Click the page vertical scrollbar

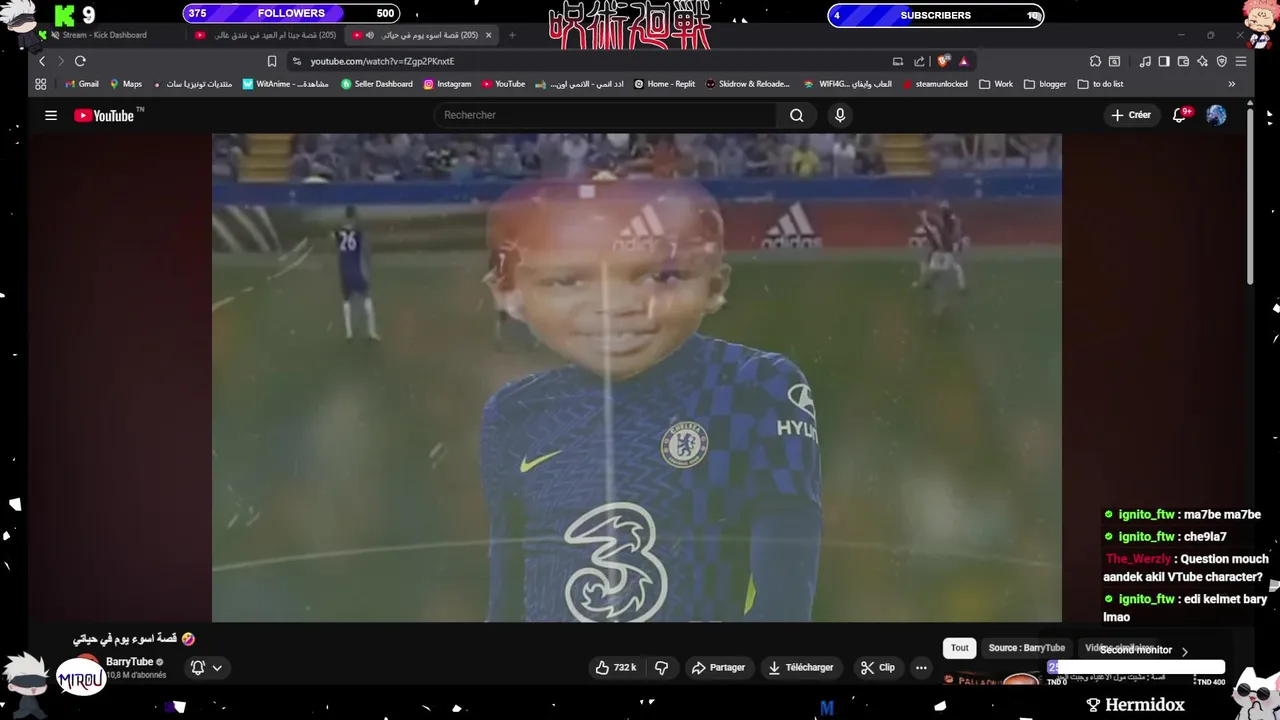tap(1250, 194)
